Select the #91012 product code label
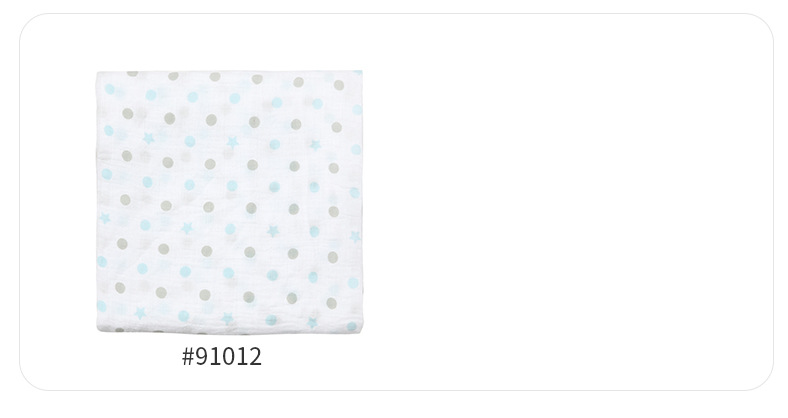 222,357
